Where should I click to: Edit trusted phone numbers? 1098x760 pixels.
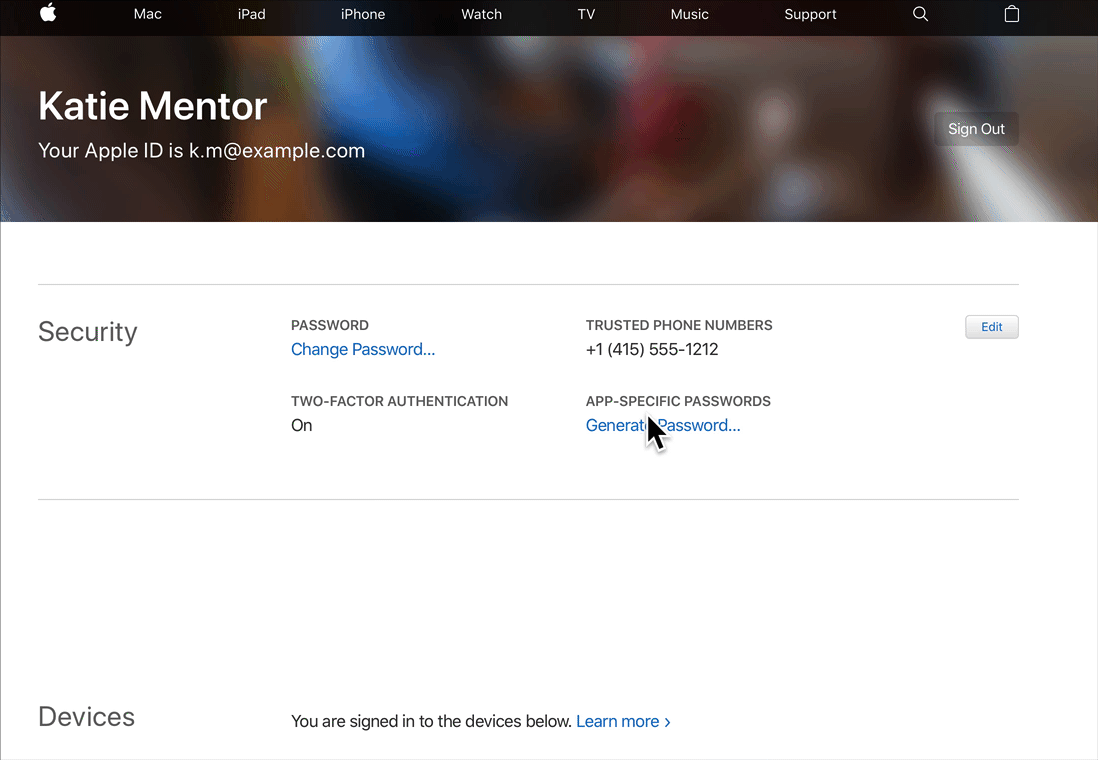tap(991, 326)
